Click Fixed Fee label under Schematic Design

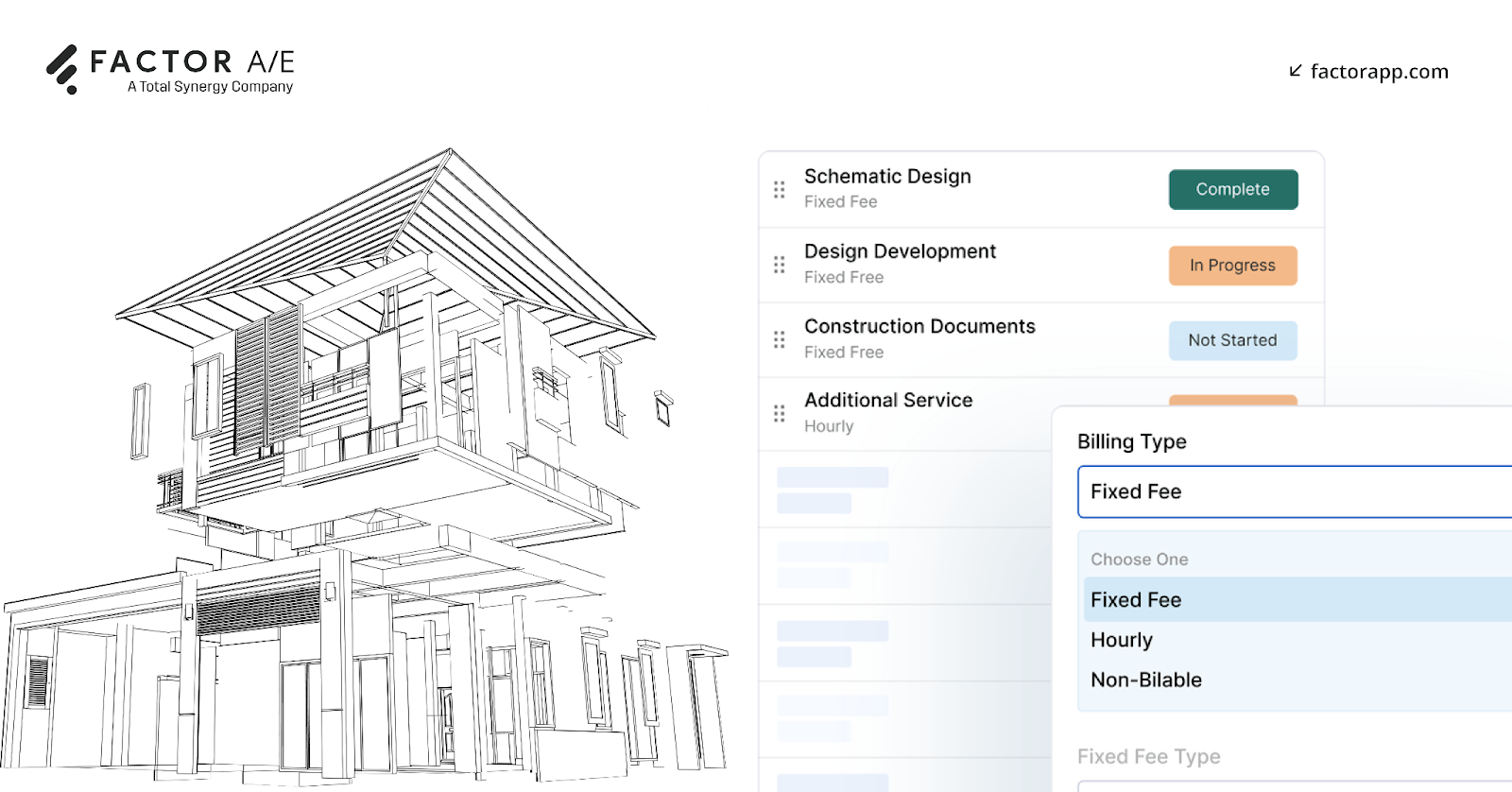coord(840,201)
